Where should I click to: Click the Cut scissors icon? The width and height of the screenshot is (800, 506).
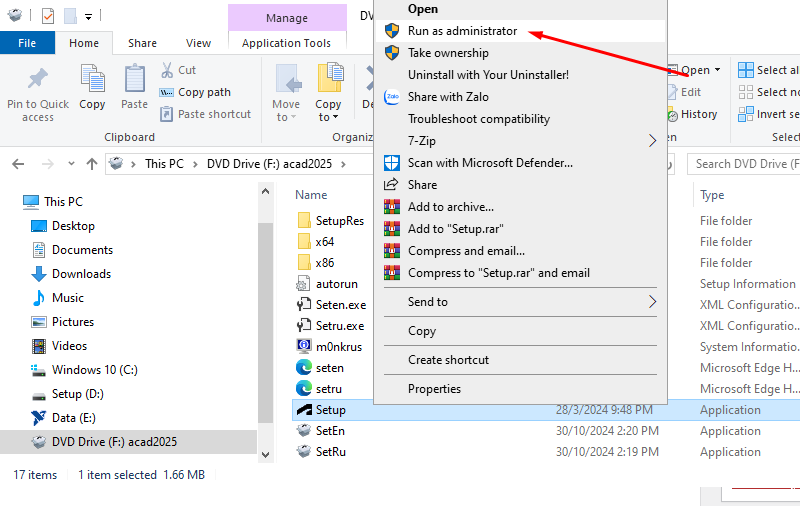click(x=167, y=70)
